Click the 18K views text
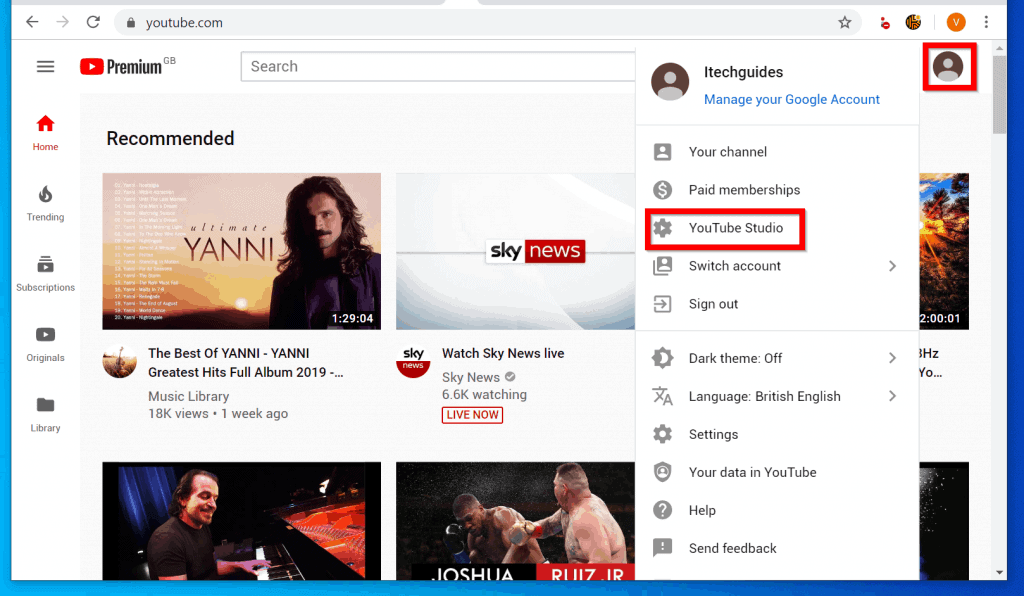The height and width of the screenshot is (596, 1024). (x=178, y=414)
